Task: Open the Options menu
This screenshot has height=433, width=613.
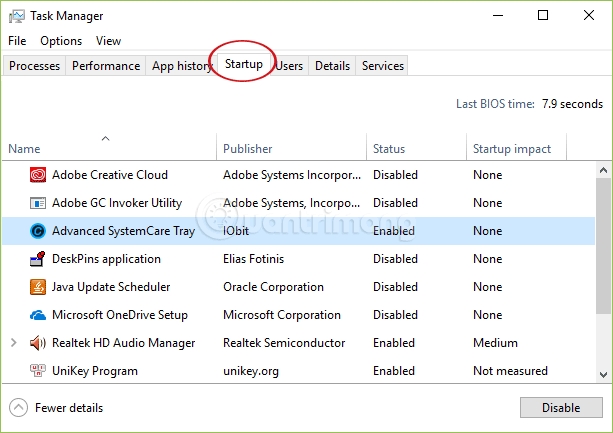Action: 61,41
